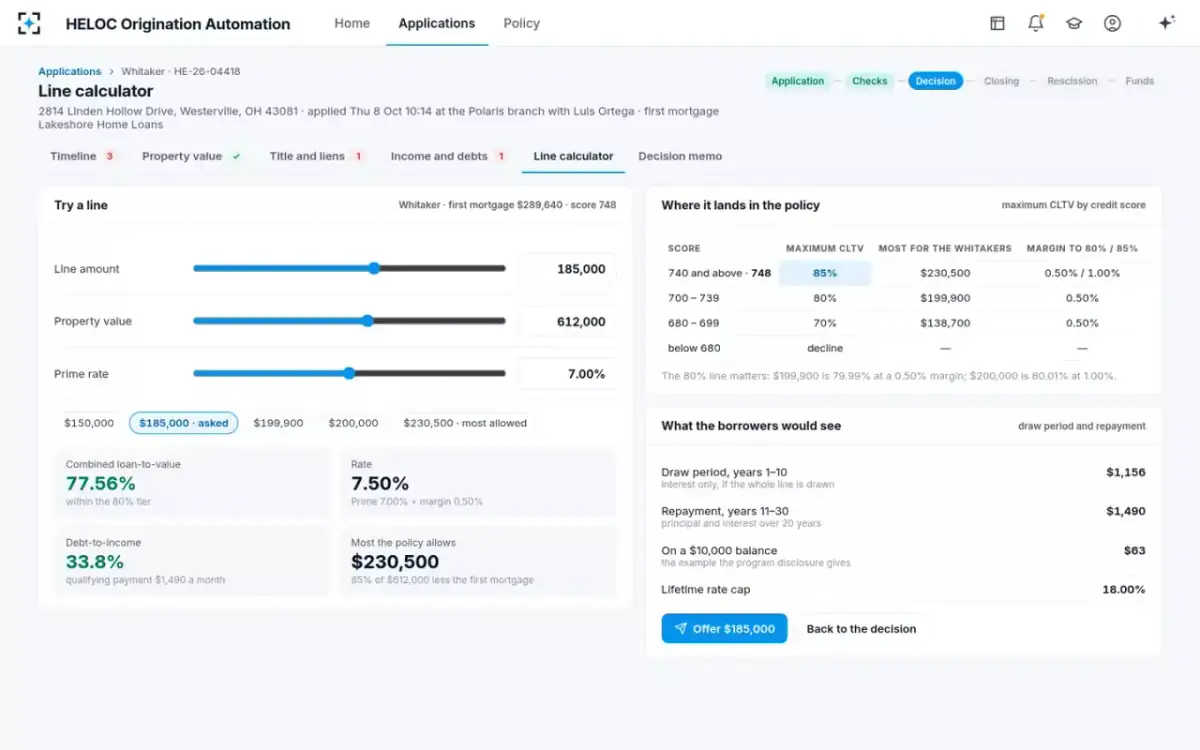Viewport: 1200px width, 750px height.
Task: Switch to the Timeline tab
Action: pyautogui.click(x=82, y=156)
